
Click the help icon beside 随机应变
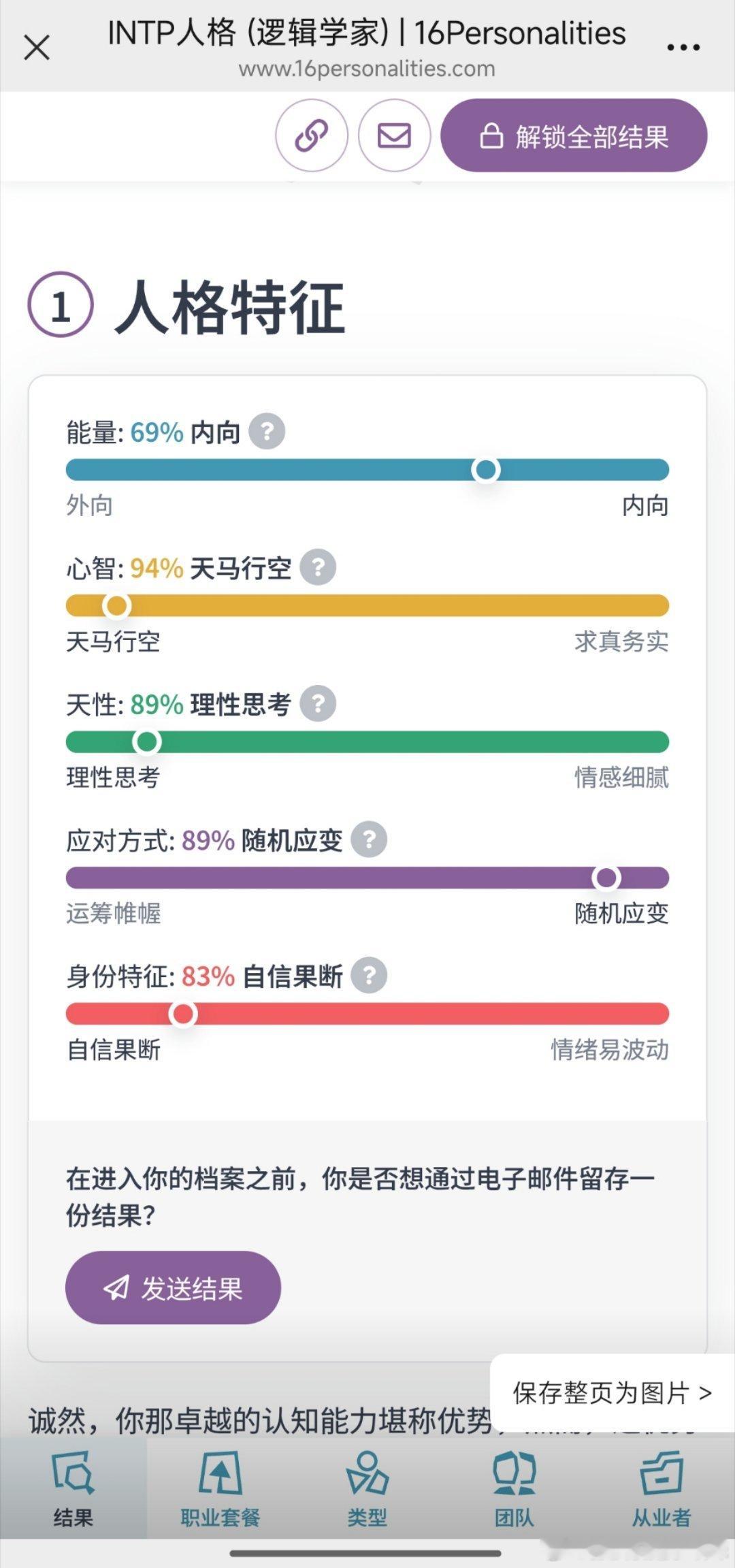(369, 839)
